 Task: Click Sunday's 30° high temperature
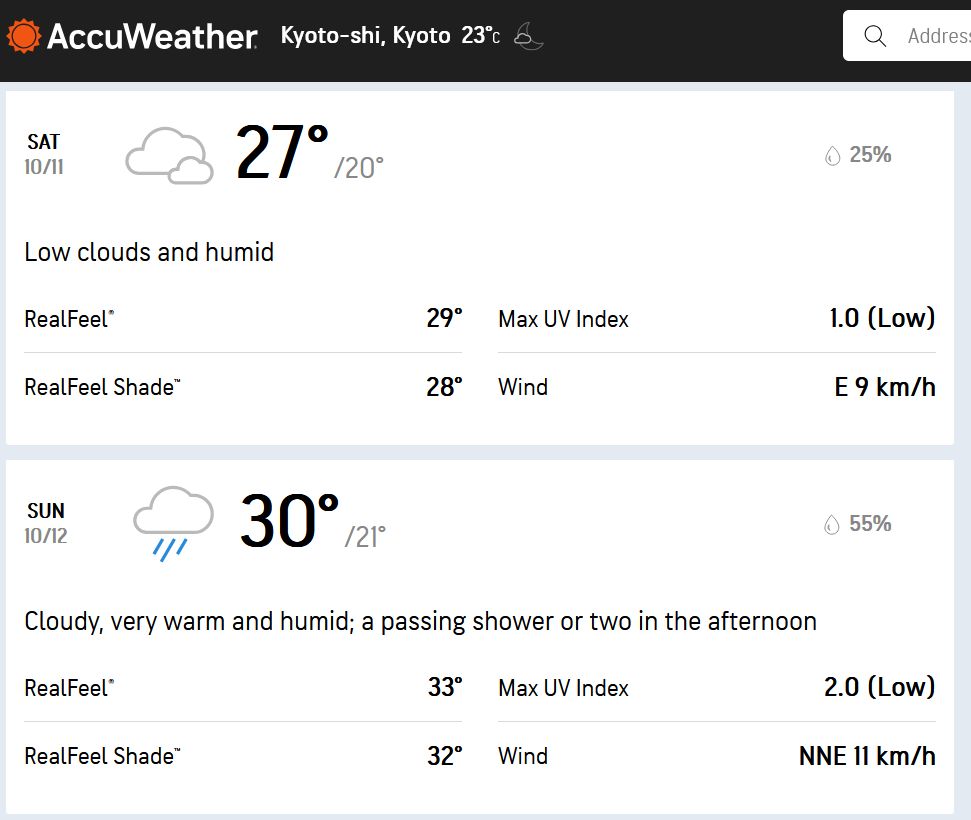click(289, 522)
